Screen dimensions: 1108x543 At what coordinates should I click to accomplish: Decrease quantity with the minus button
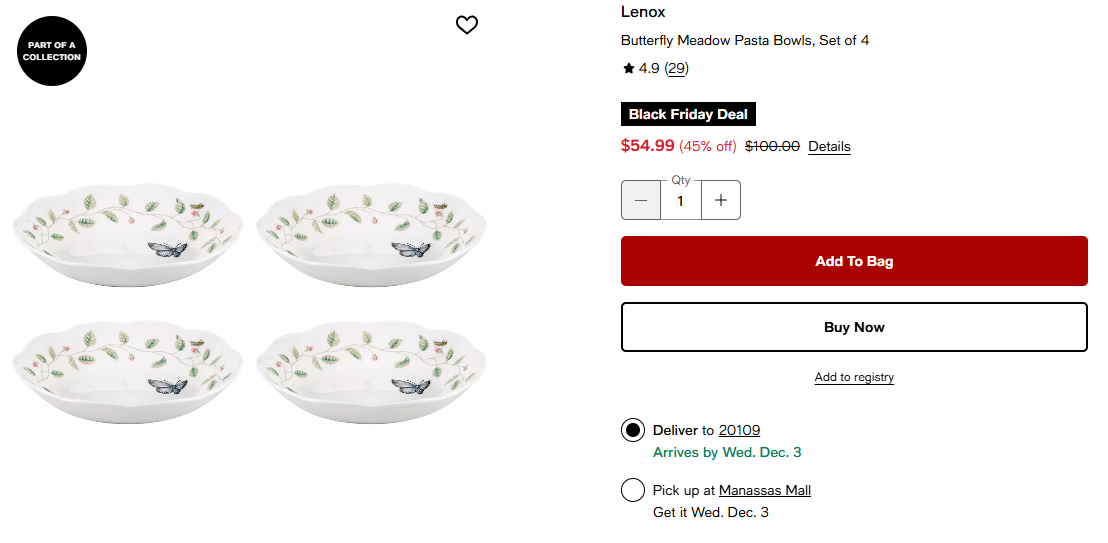[x=641, y=200]
